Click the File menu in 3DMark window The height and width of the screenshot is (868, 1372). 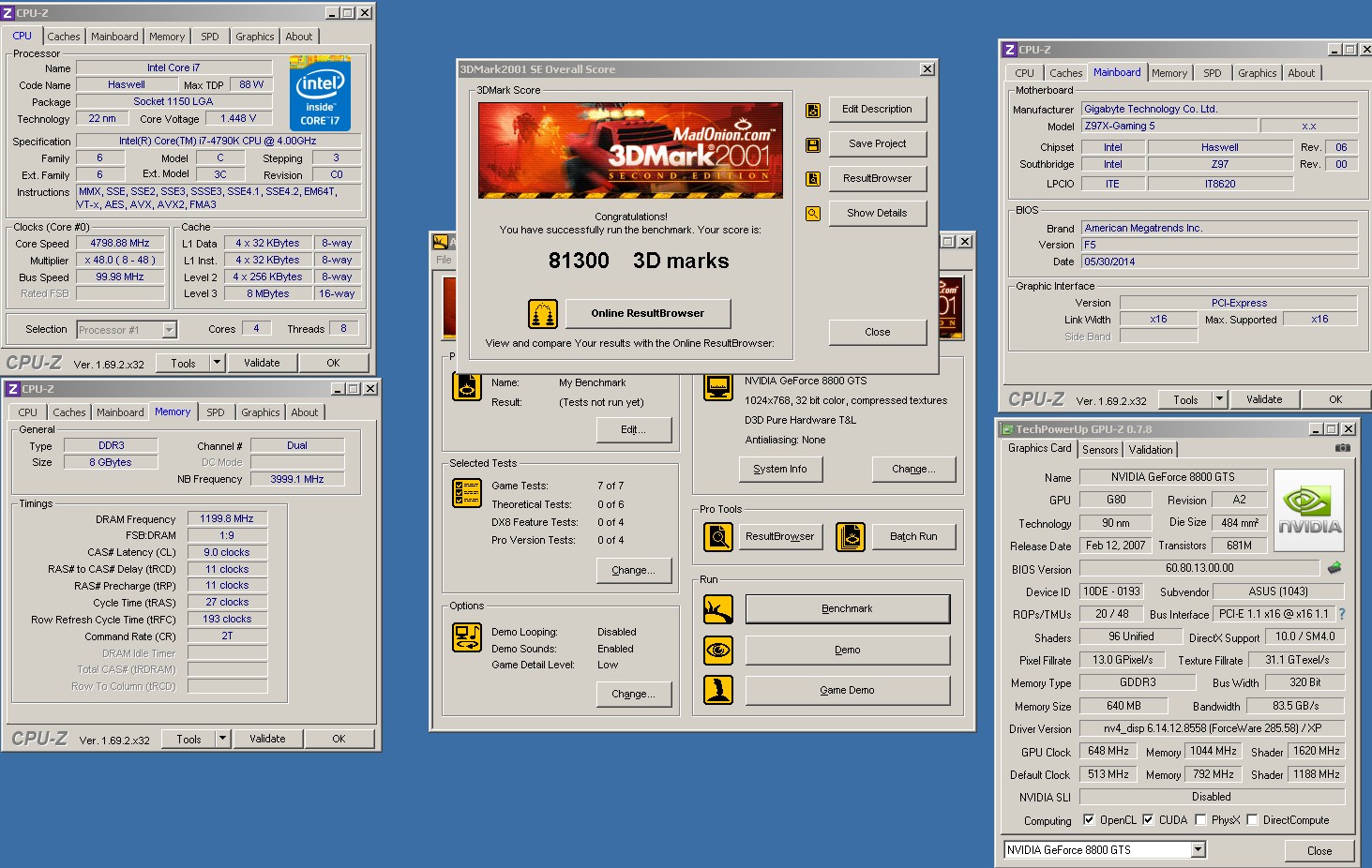pyautogui.click(x=444, y=260)
